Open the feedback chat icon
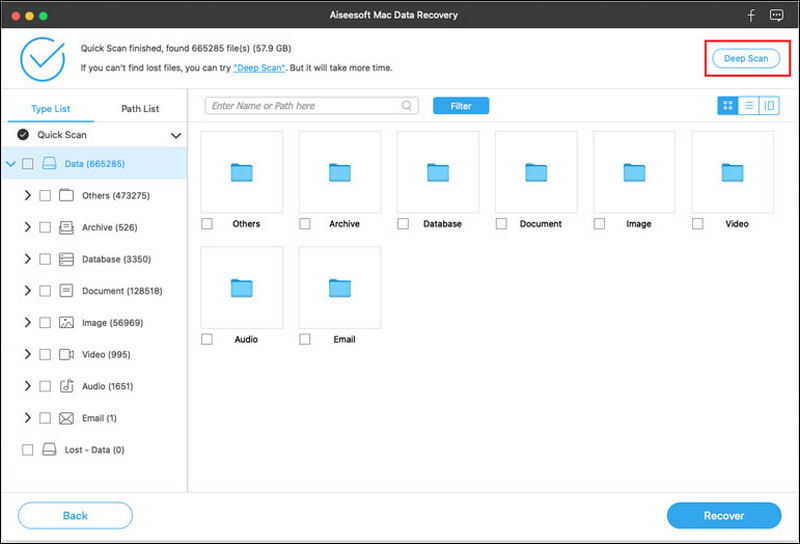The image size is (800, 544). click(776, 16)
